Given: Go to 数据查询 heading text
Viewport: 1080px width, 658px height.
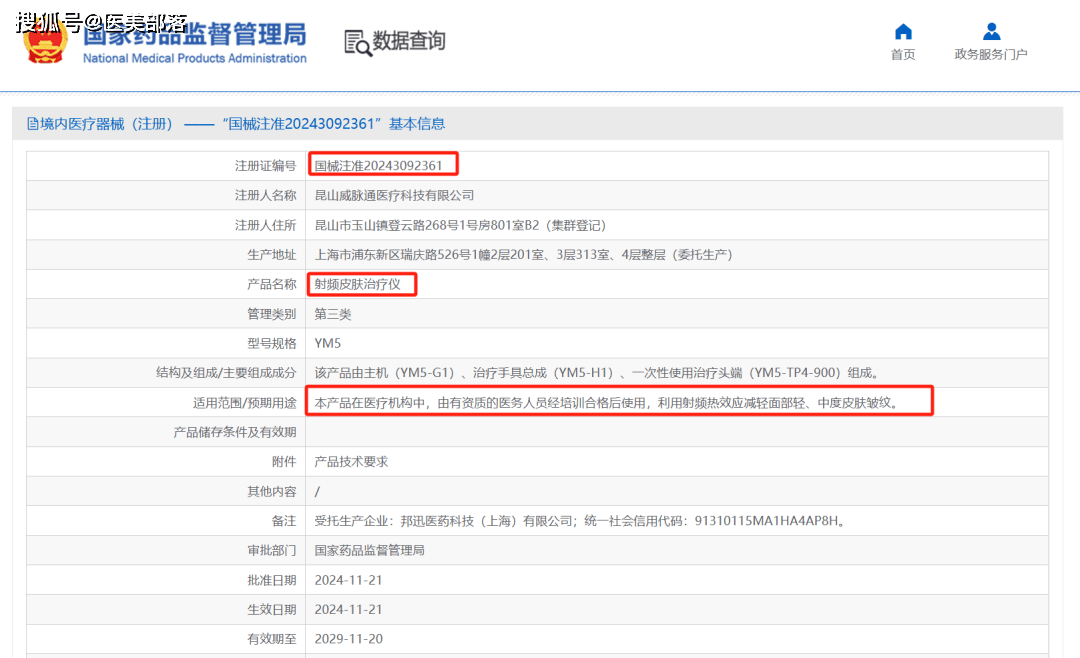Looking at the screenshot, I should coord(409,41).
